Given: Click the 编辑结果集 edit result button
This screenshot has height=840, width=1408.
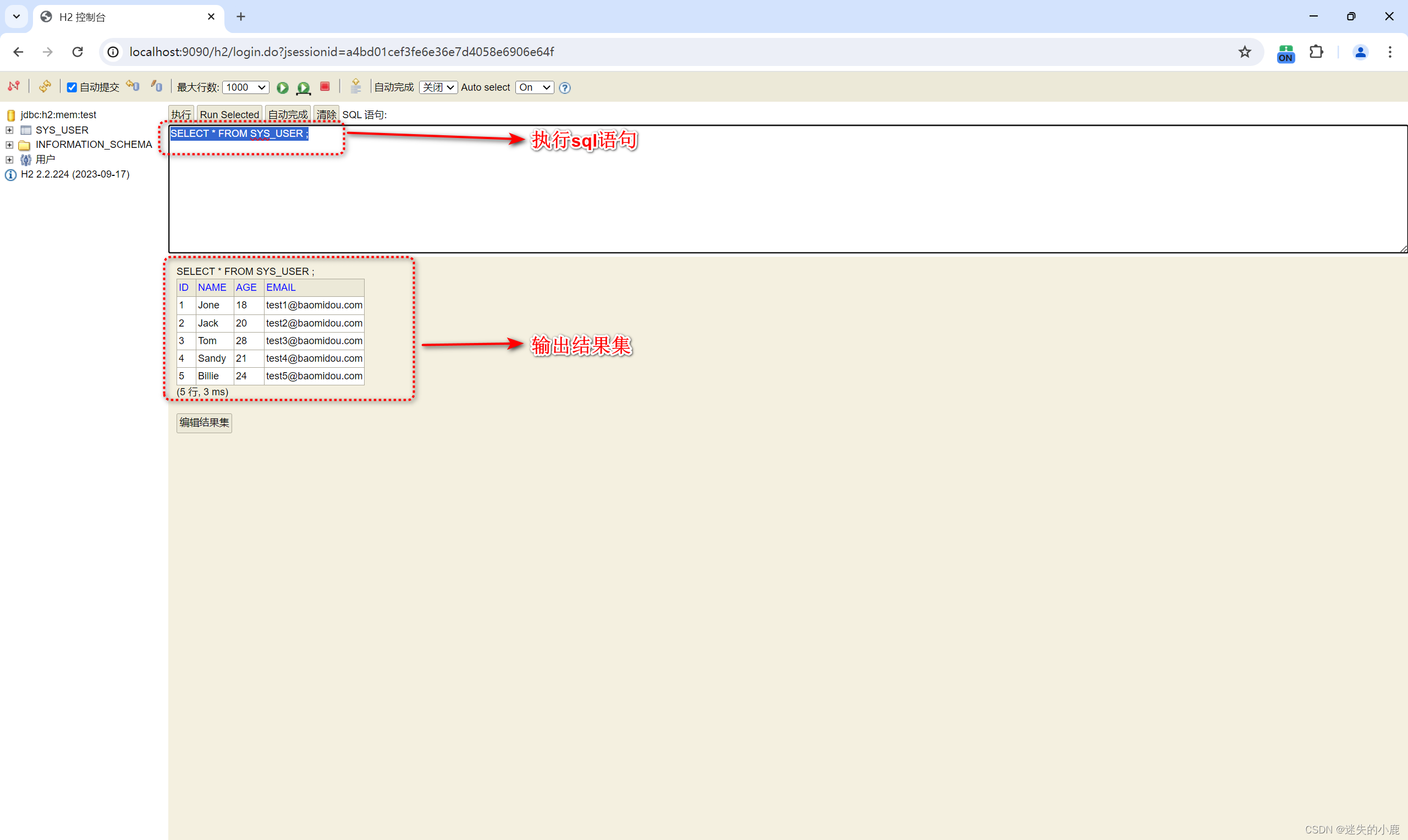Looking at the screenshot, I should click(x=205, y=422).
